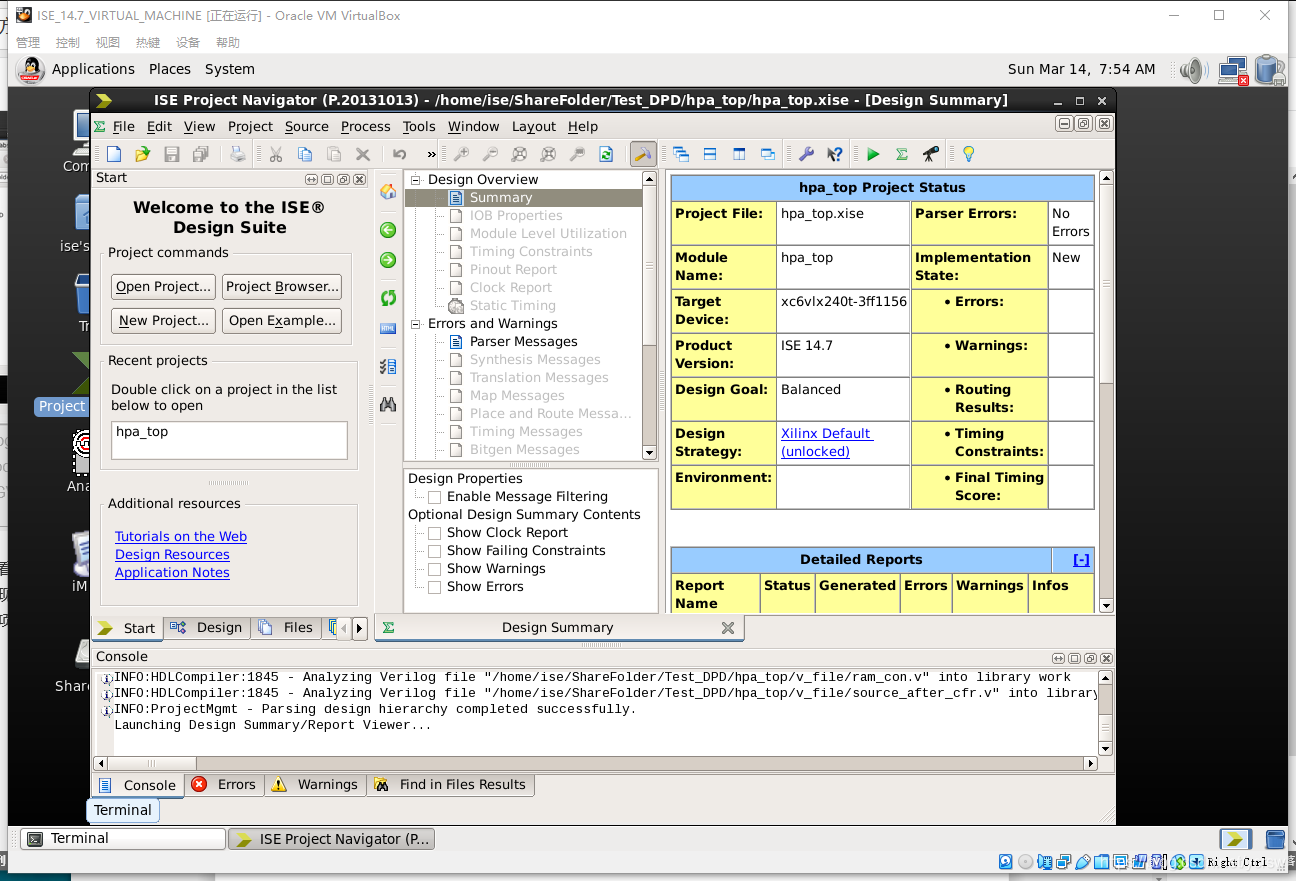Click the Cascade windows icon
The height and width of the screenshot is (881, 1296).
tap(681, 154)
